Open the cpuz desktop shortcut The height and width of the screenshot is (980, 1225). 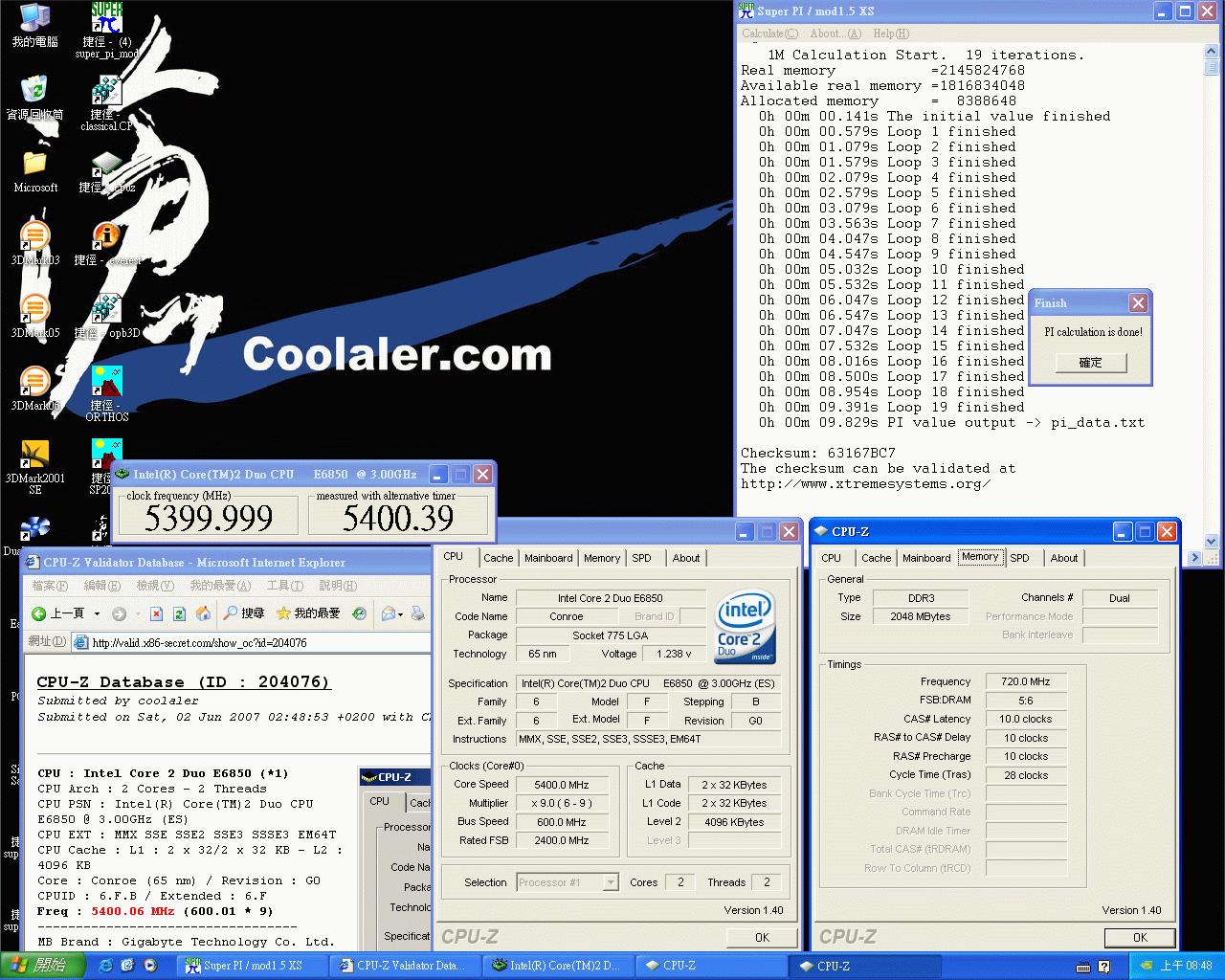(107, 172)
